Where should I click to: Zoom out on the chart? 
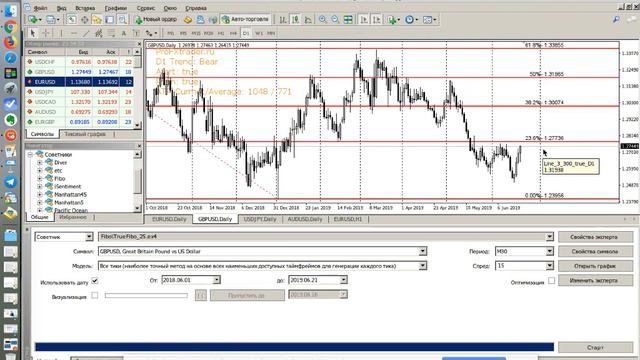(335, 20)
